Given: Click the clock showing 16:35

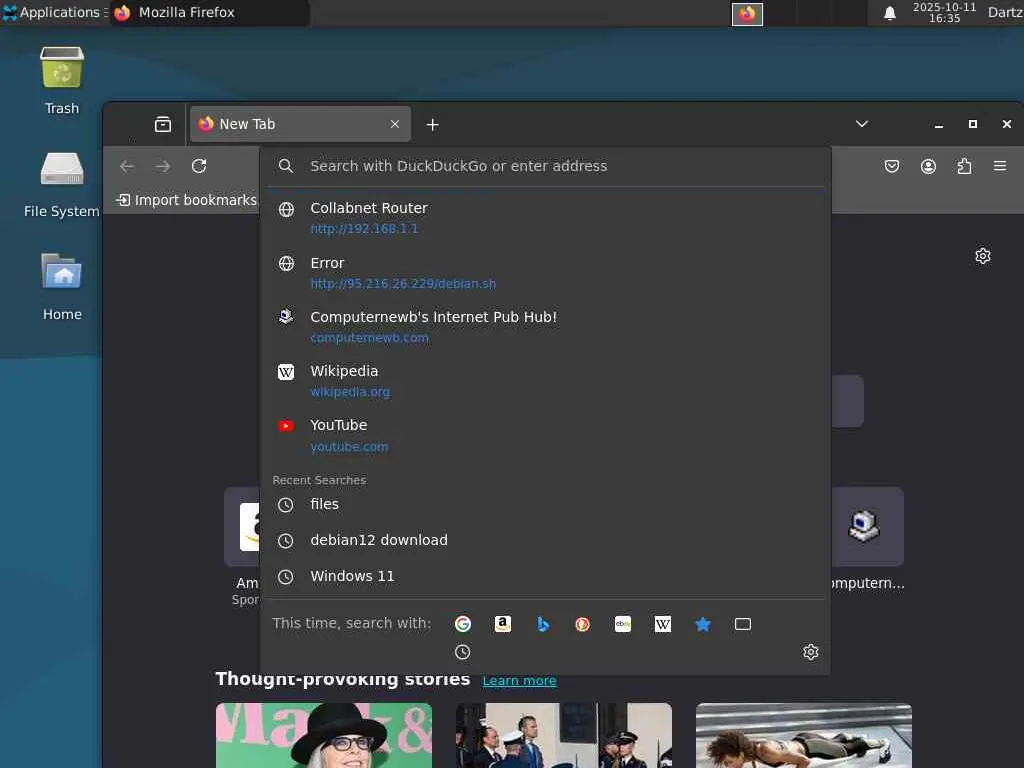Looking at the screenshot, I should [x=944, y=12].
